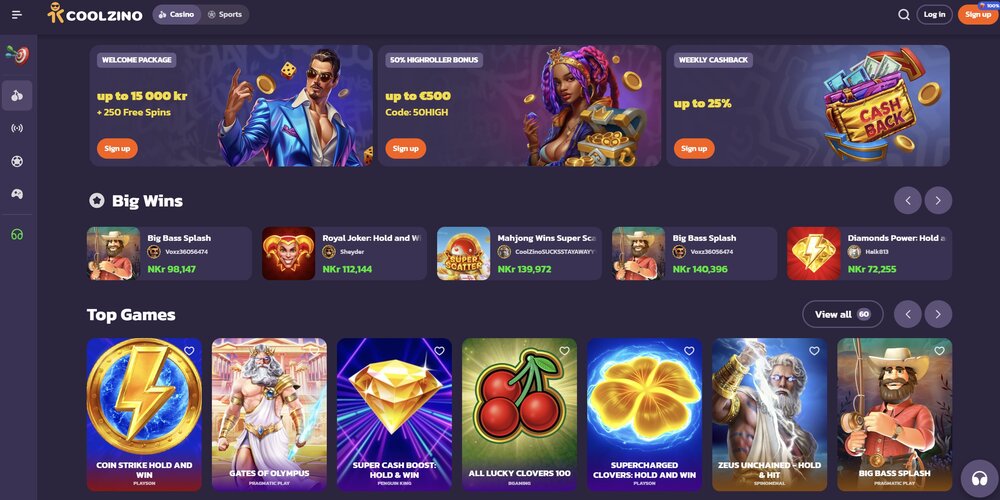The height and width of the screenshot is (500, 1000).
Task: Open Zeus Unchained Hold & Hit thumbnail
Action: pyautogui.click(x=769, y=414)
